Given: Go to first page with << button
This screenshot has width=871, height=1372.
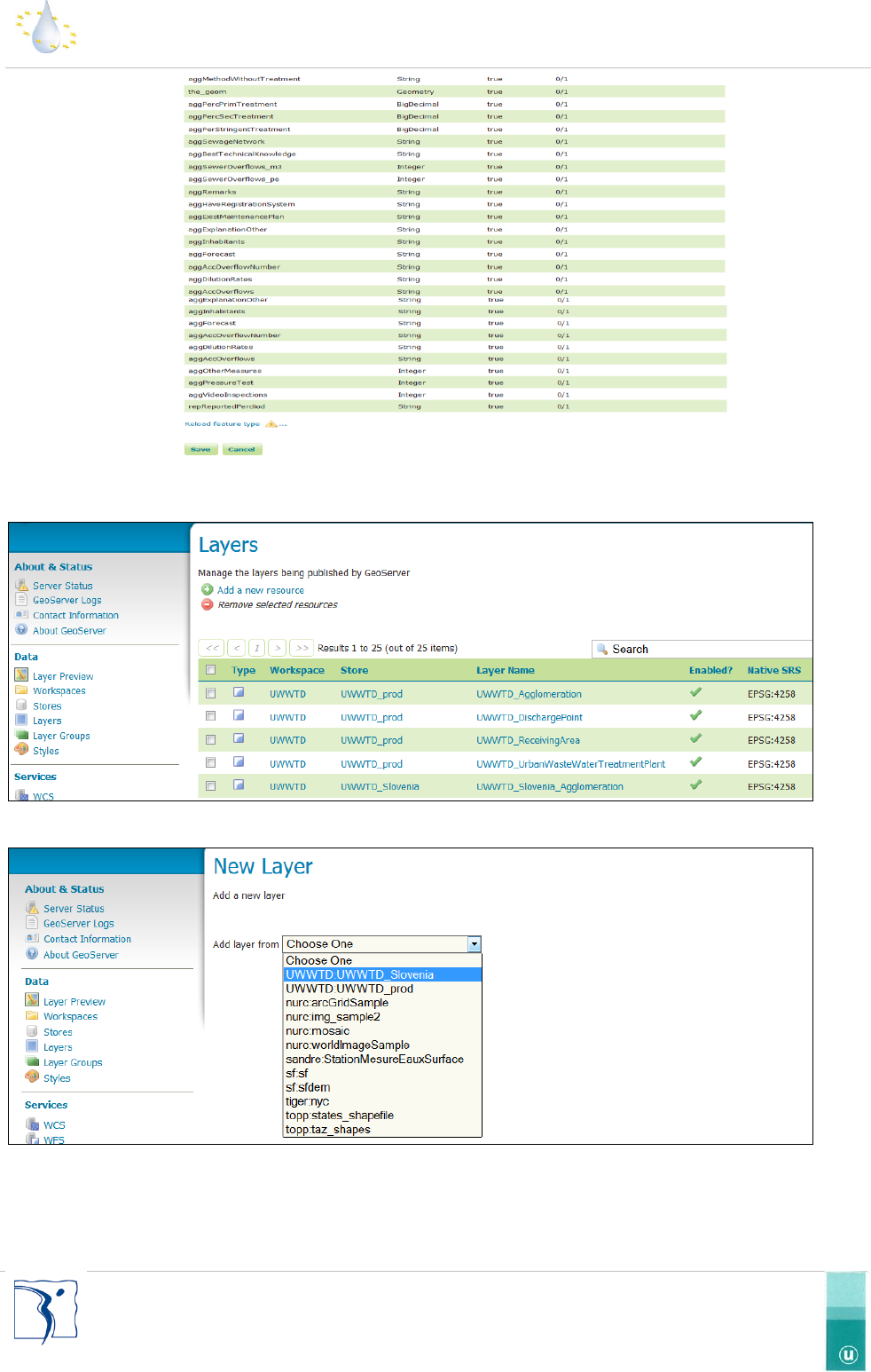Looking at the screenshot, I should tap(212, 648).
